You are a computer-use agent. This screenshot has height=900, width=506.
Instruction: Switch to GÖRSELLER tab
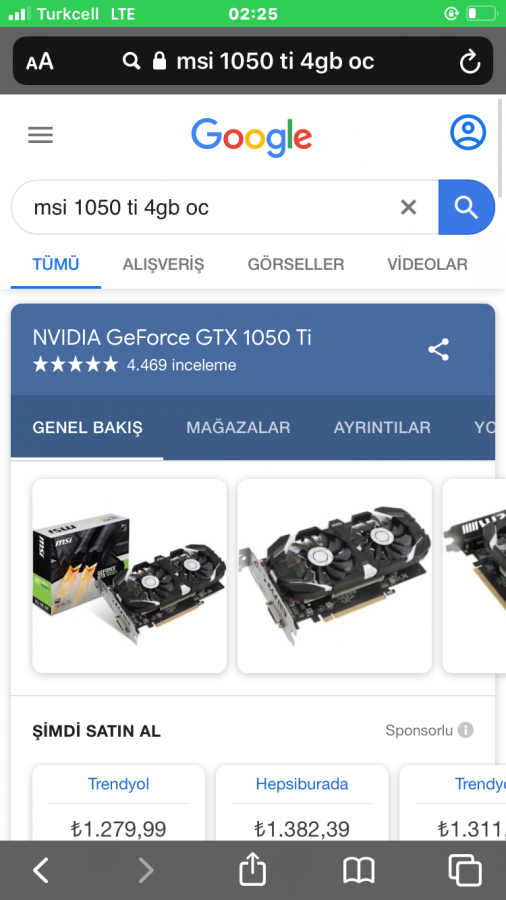pyautogui.click(x=296, y=265)
